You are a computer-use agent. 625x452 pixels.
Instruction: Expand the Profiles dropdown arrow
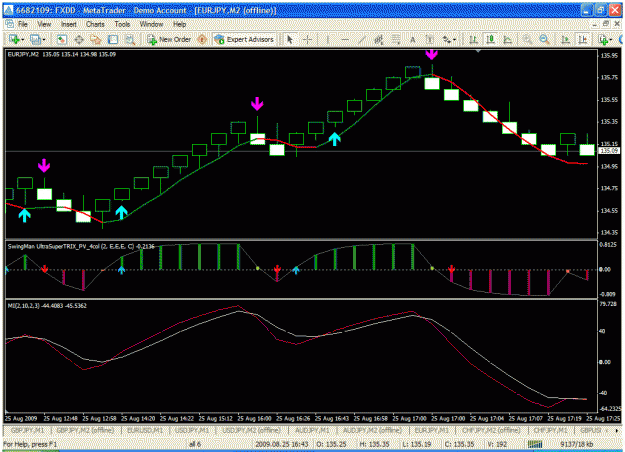pos(44,39)
